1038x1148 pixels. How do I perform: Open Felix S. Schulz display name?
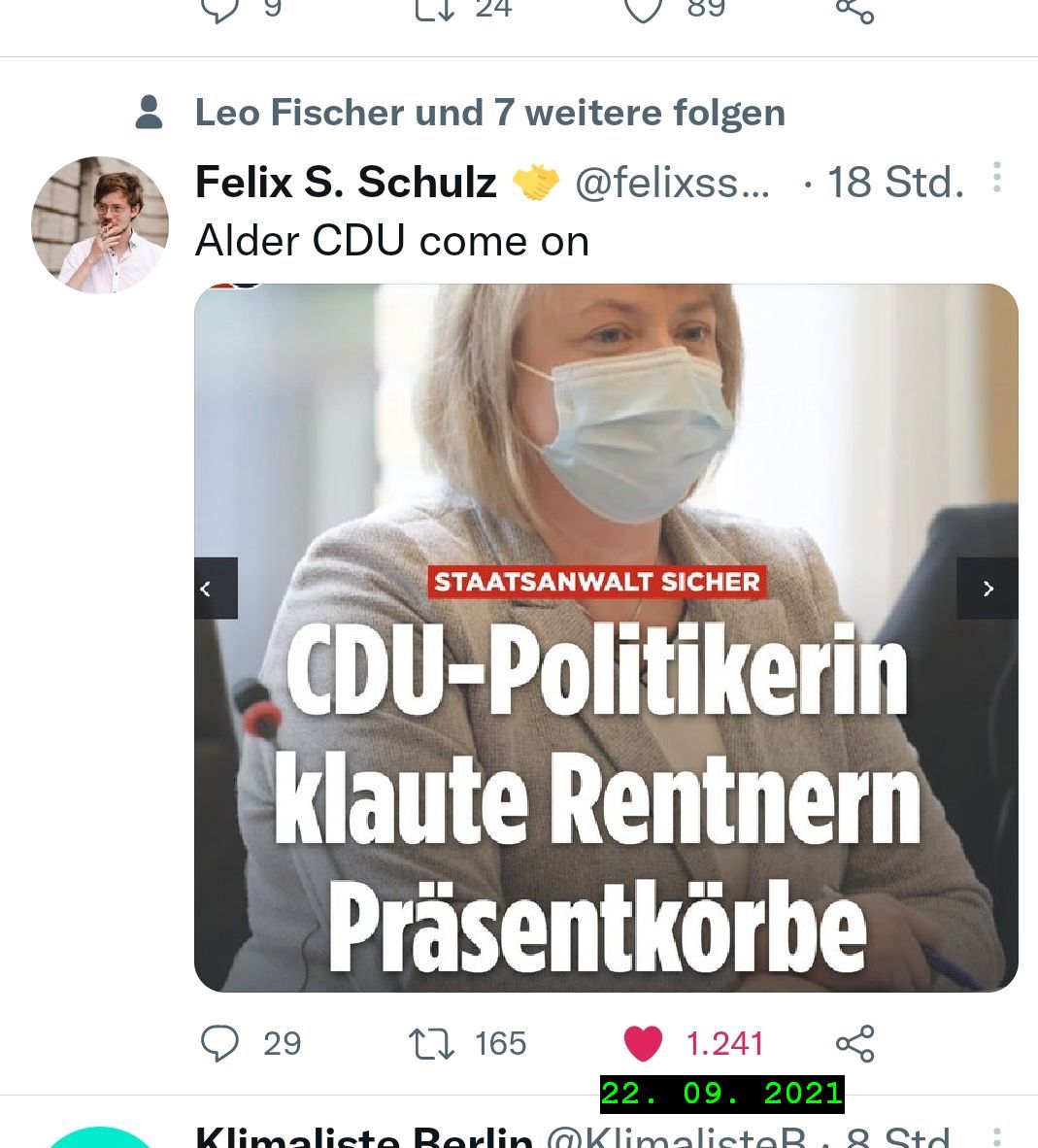pos(346,182)
